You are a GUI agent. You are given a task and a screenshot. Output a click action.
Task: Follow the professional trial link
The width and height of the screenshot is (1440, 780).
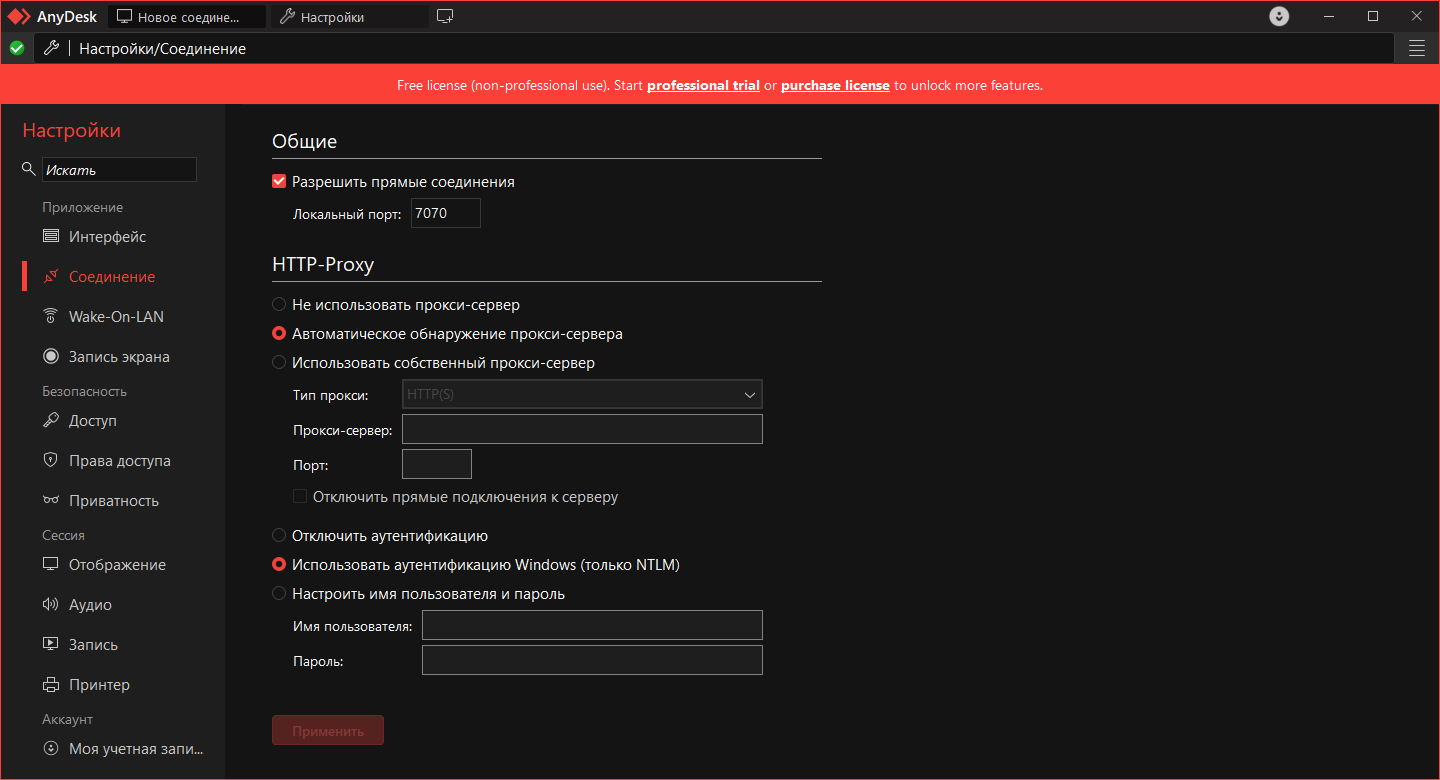coord(703,85)
